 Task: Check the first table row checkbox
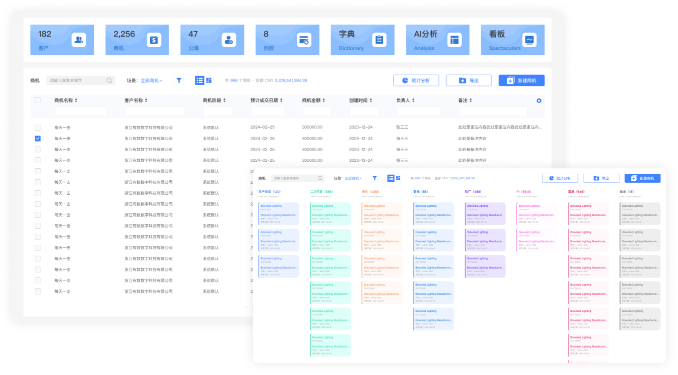pos(38,128)
